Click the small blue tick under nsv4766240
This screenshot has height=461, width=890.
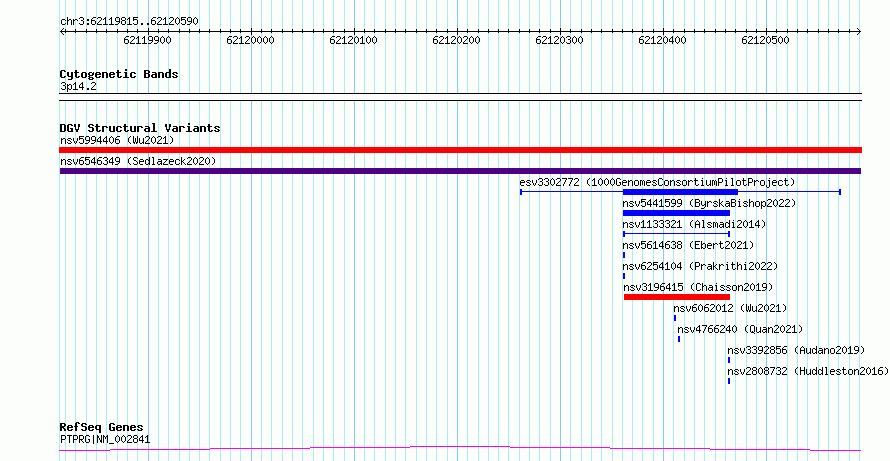coord(679,339)
